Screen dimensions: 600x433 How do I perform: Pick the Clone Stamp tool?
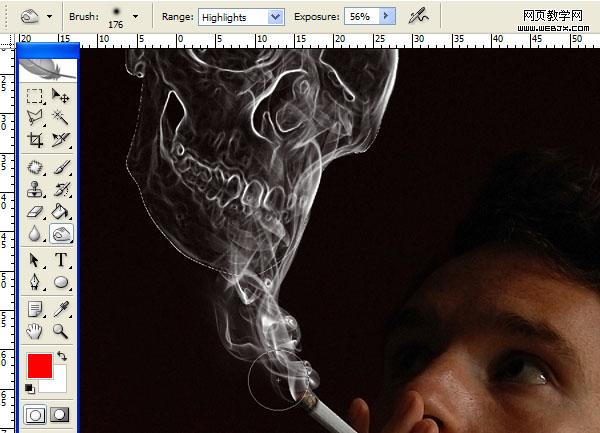(x=34, y=189)
